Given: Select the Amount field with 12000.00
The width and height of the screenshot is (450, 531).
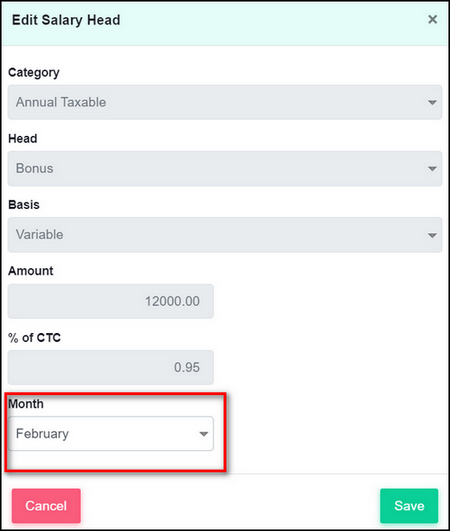Looking at the screenshot, I should coord(111,301).
